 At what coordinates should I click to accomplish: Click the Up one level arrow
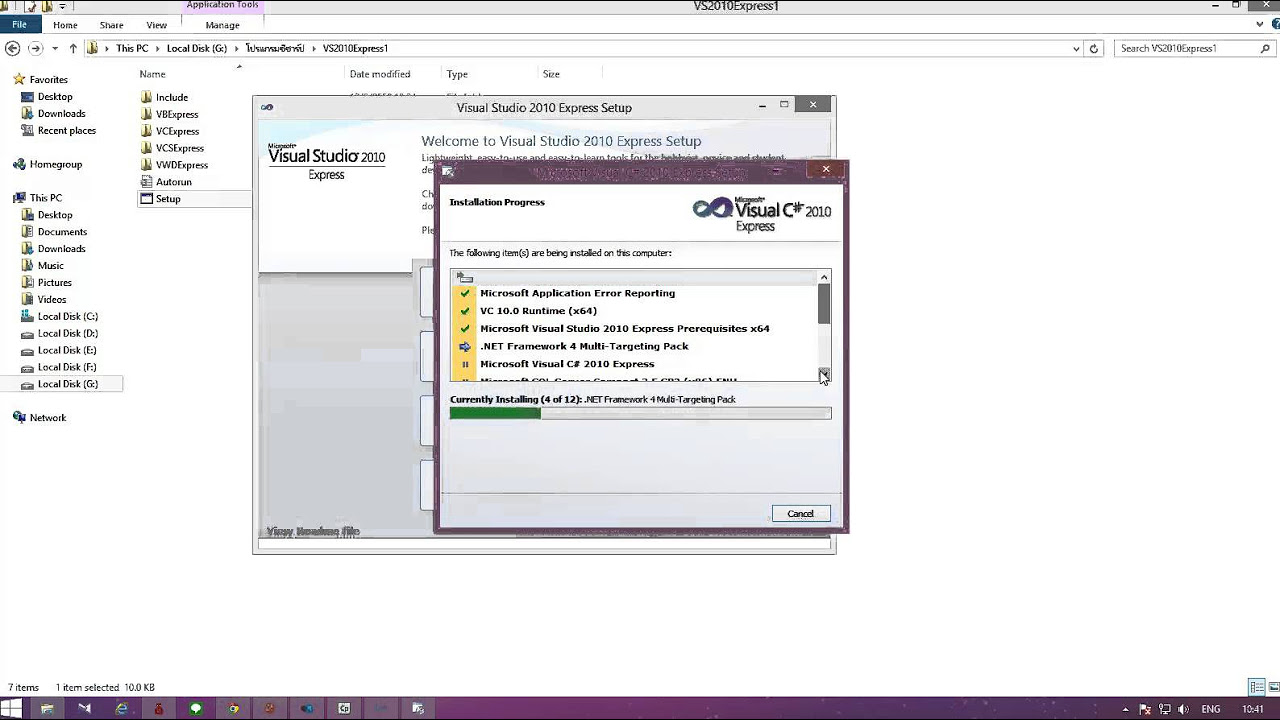[x=73, y=48]
